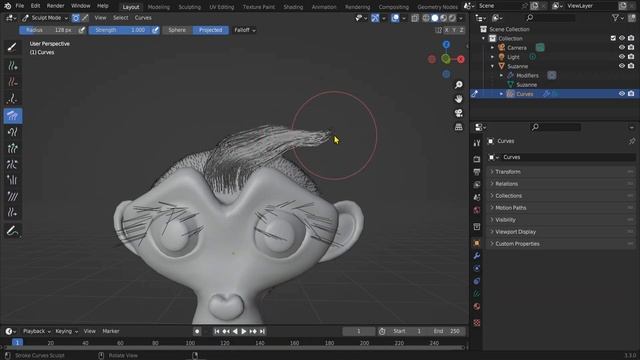Click the viewport zoom magnifier icon
Image resolution: width=640 pixels, height=360 pixels.
coord(459,84)
